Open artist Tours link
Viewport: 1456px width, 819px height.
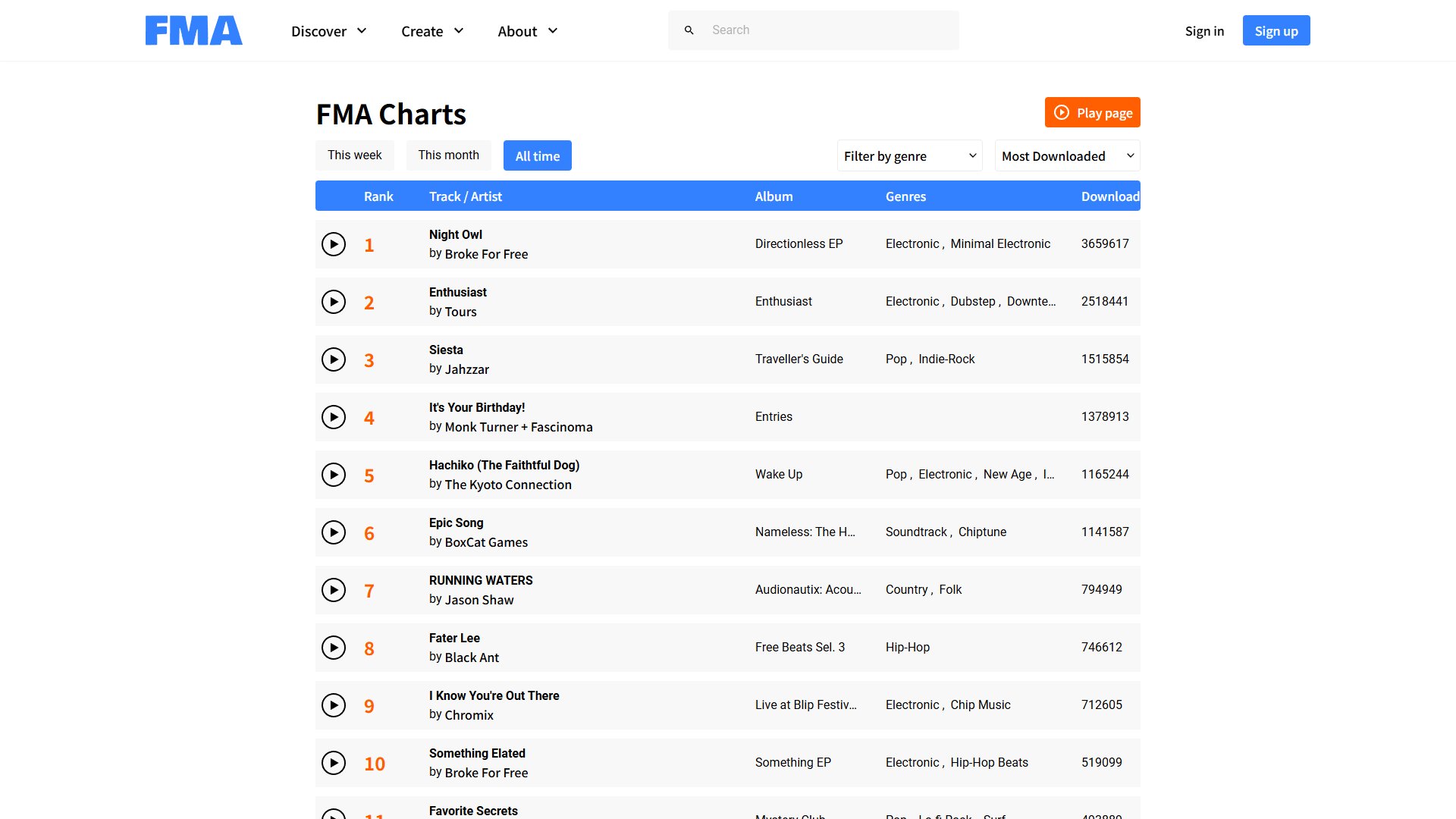(461, 312)
